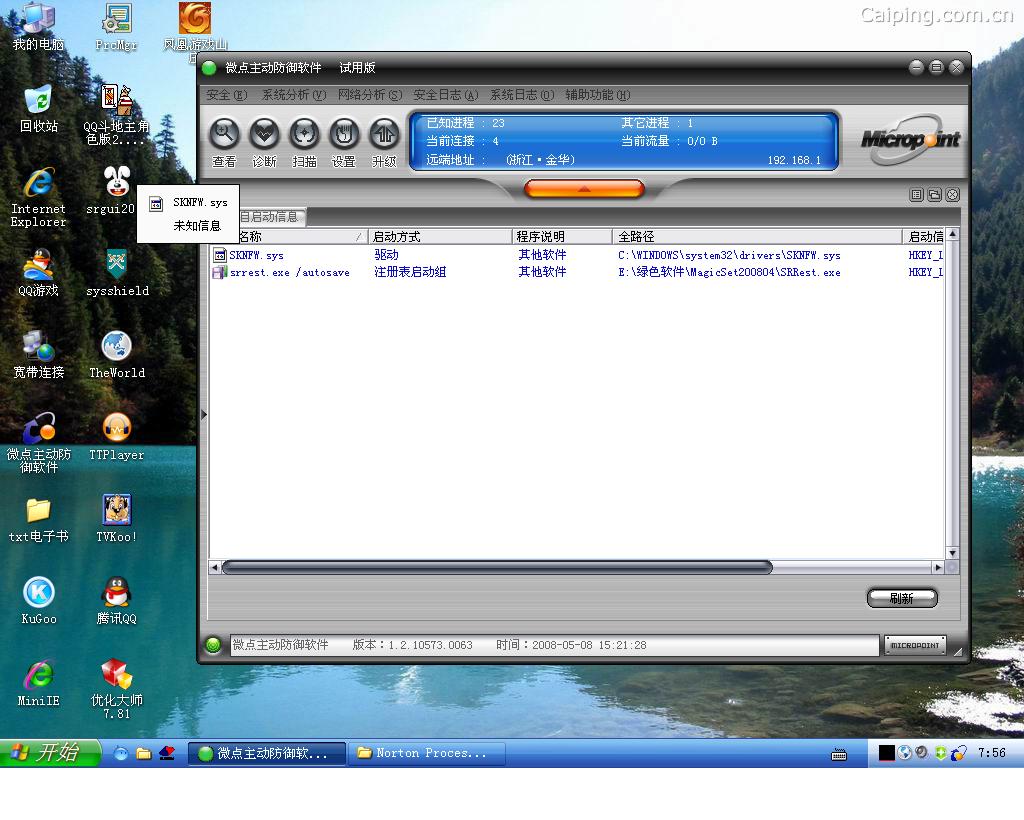Open the 系统日志 menu
Viewport: 1024px width, 820px height.
(x=522, y=95)
